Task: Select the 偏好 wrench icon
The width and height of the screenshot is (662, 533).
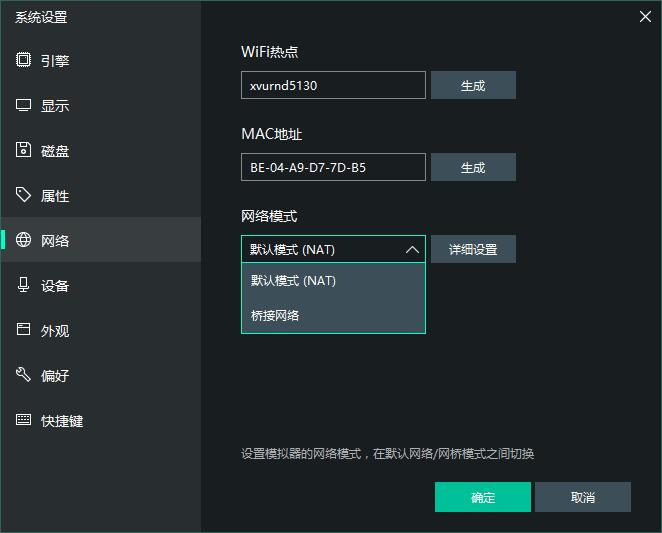Action: (x=24, y=375)
